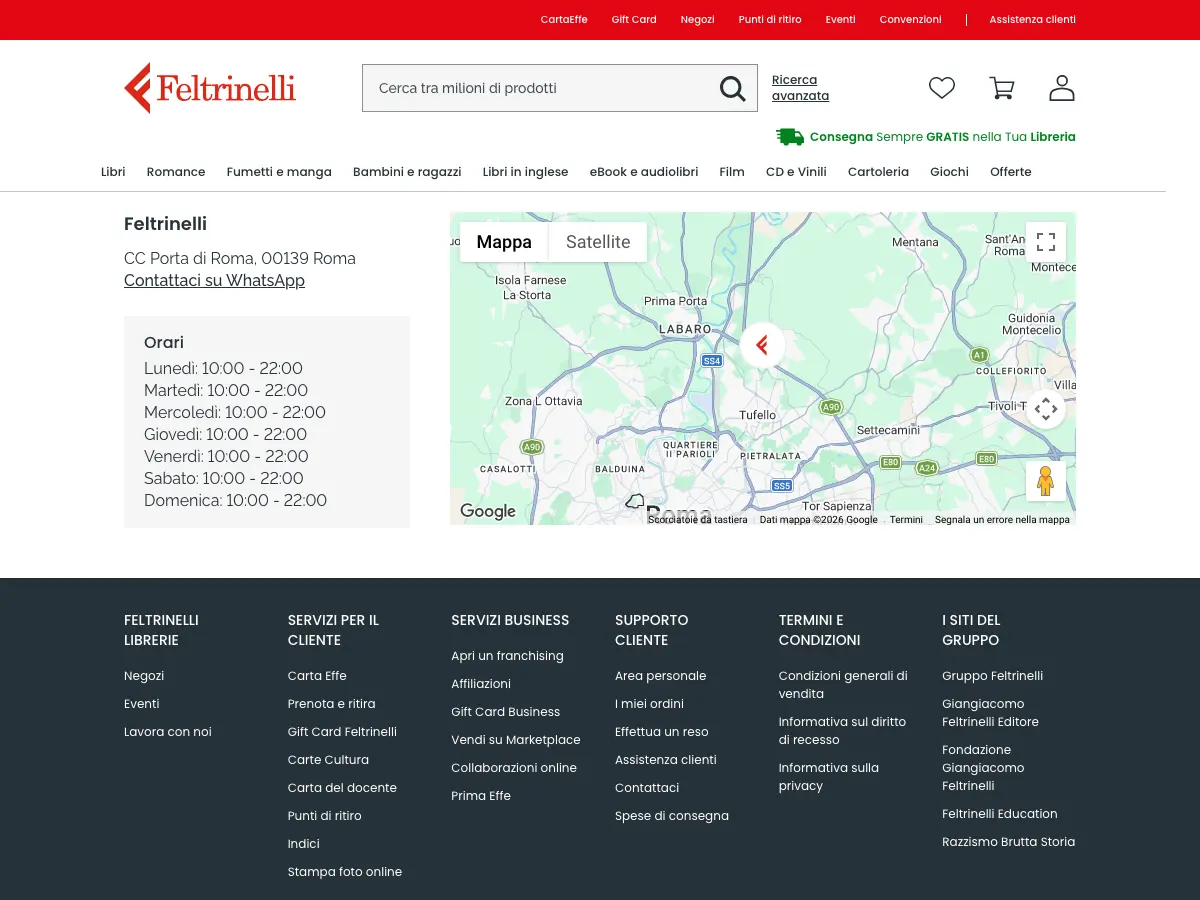The image size is (1200, 900).
Task: Open the Giochi menu
Action: click(949, 172)
